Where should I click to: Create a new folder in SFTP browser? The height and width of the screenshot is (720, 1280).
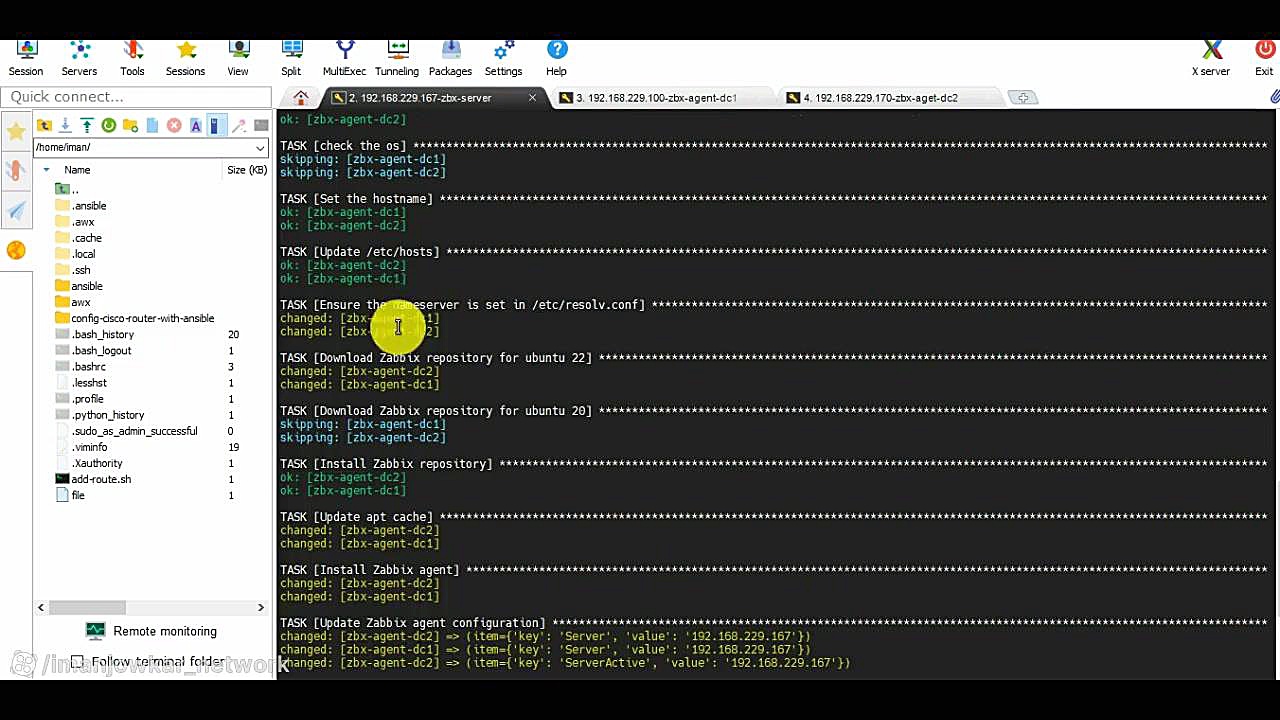(x=130, y=125)
